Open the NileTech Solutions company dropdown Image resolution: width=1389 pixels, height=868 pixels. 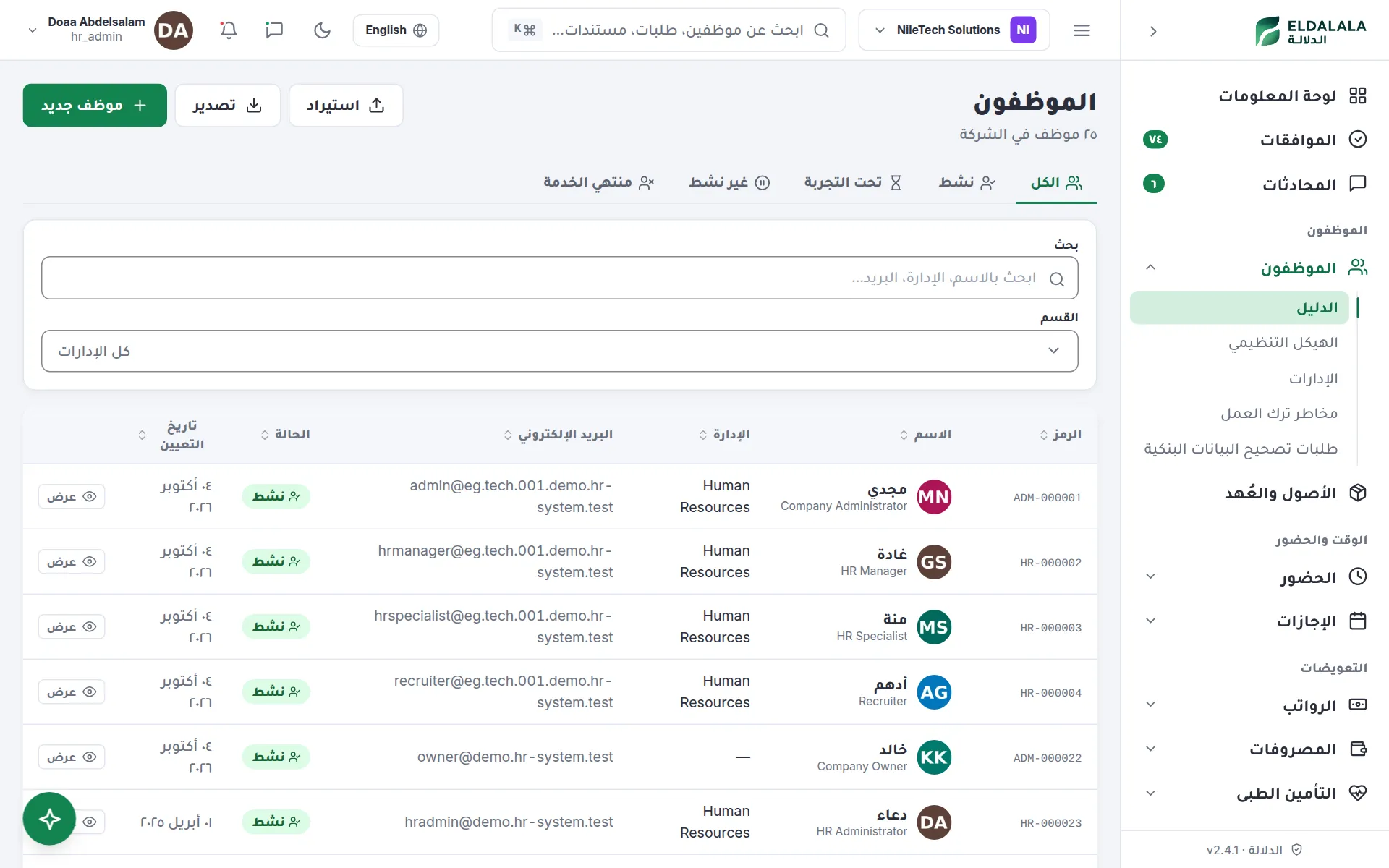point(953,30)
